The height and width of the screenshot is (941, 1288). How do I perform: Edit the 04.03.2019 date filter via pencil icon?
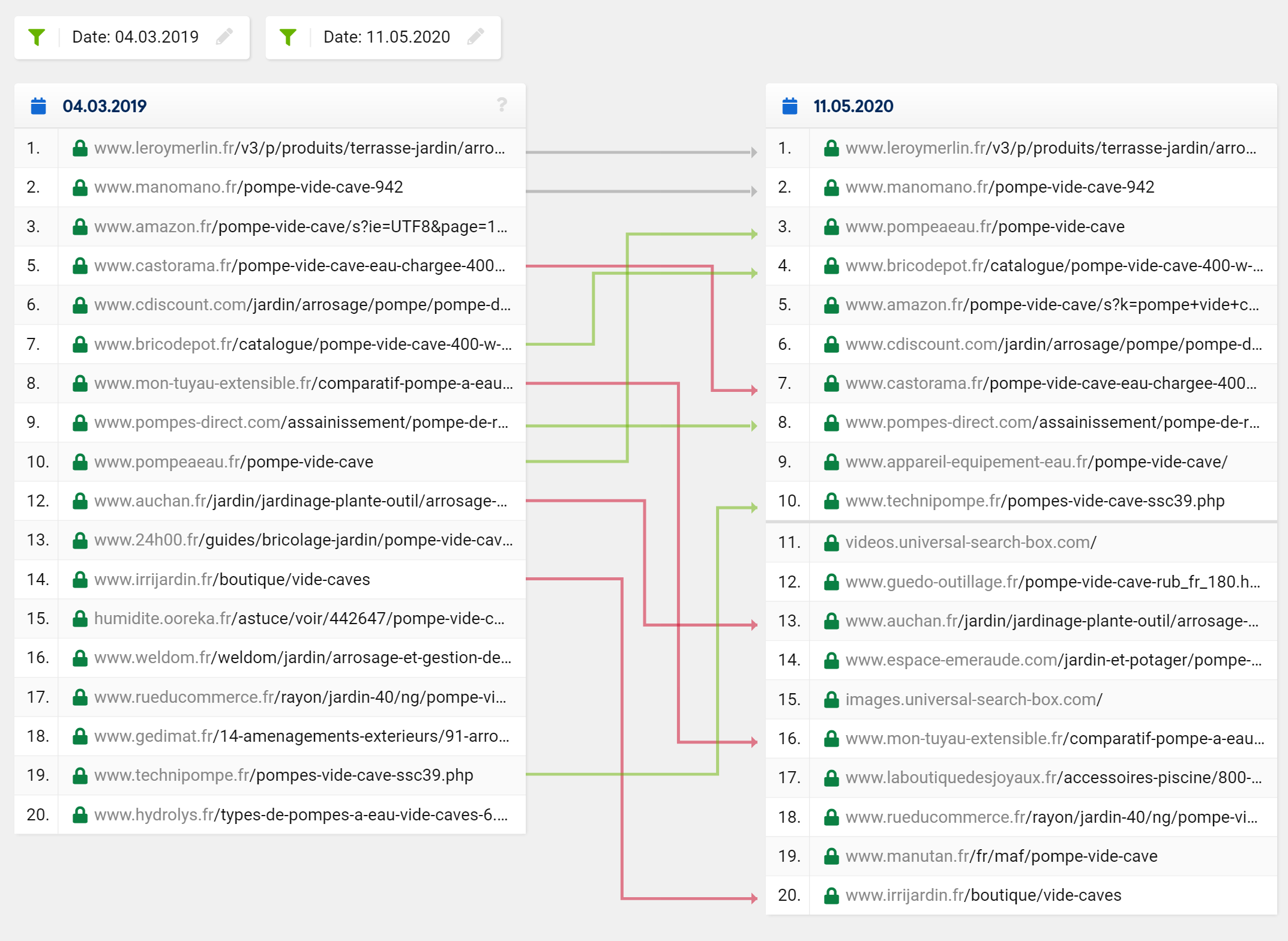point(224,37)
